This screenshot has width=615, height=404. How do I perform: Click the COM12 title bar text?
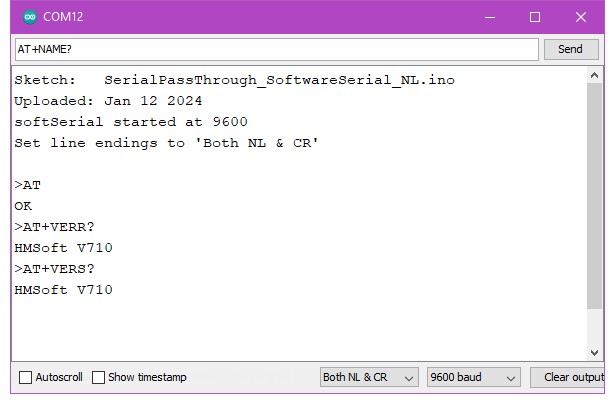click(61, 17)
